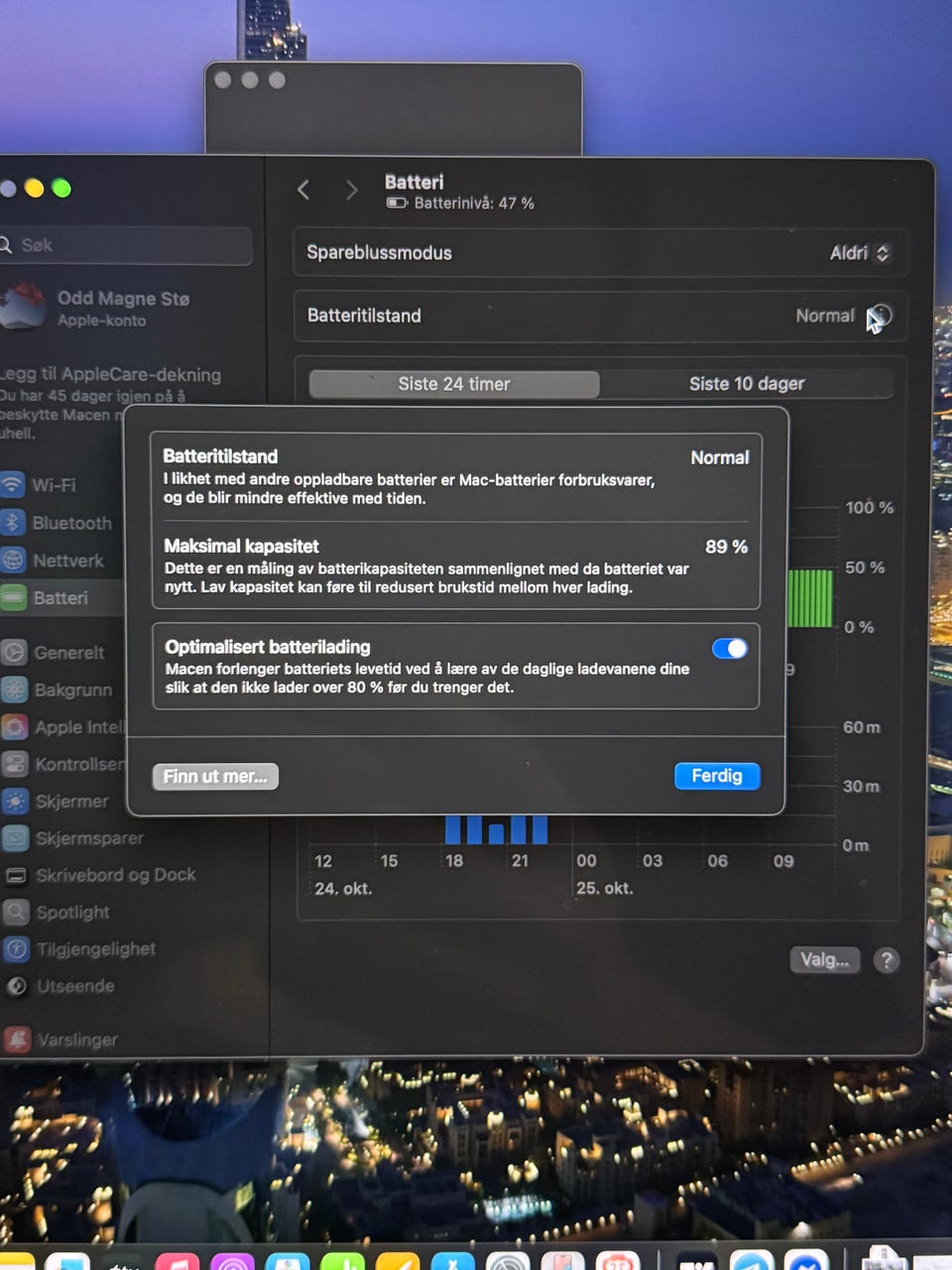Open help with the question mark button

[887, 959]
